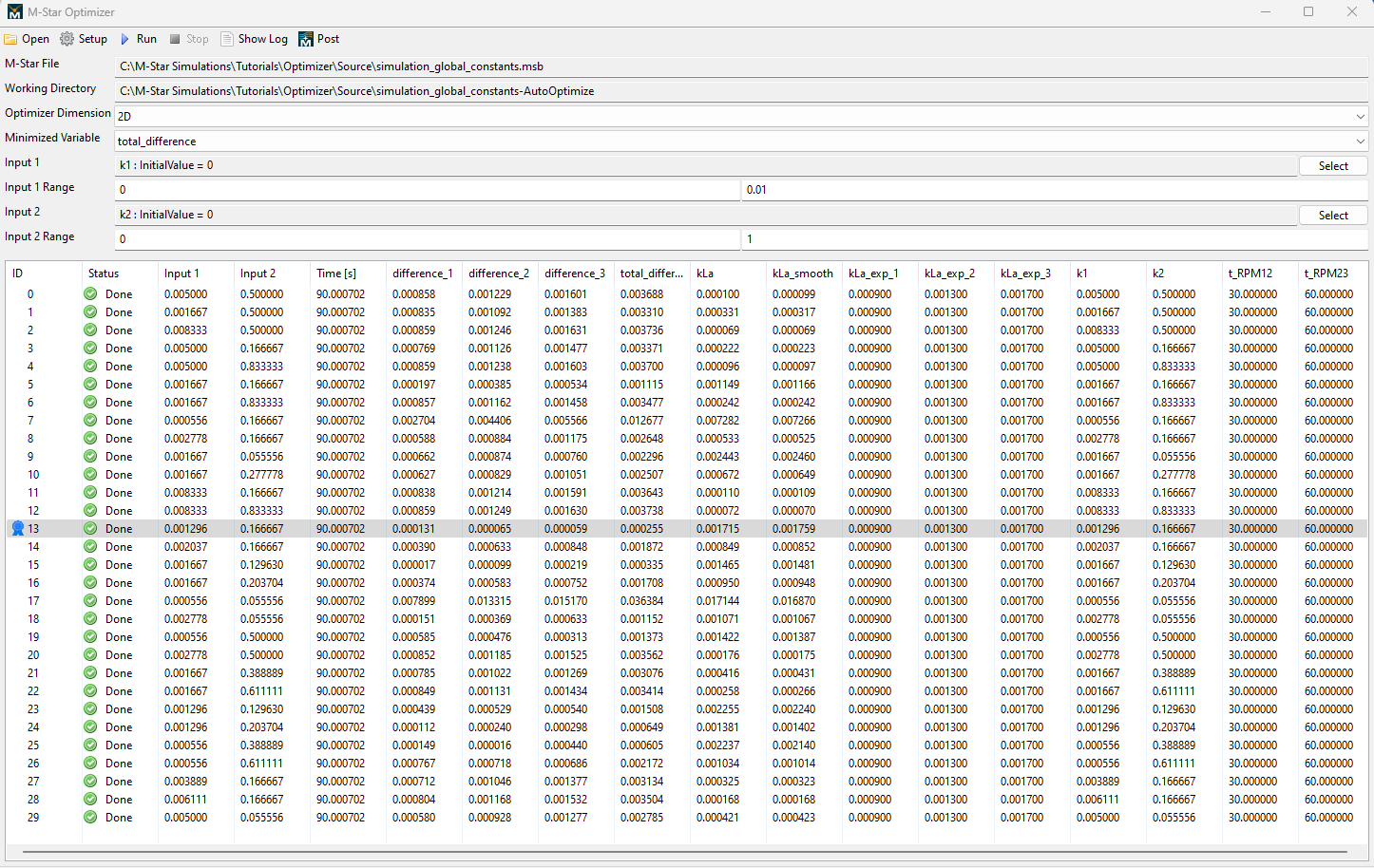Click the Input 2 Range minimum field
Viewport: 1374px width, 868px height.
(428, 239)
